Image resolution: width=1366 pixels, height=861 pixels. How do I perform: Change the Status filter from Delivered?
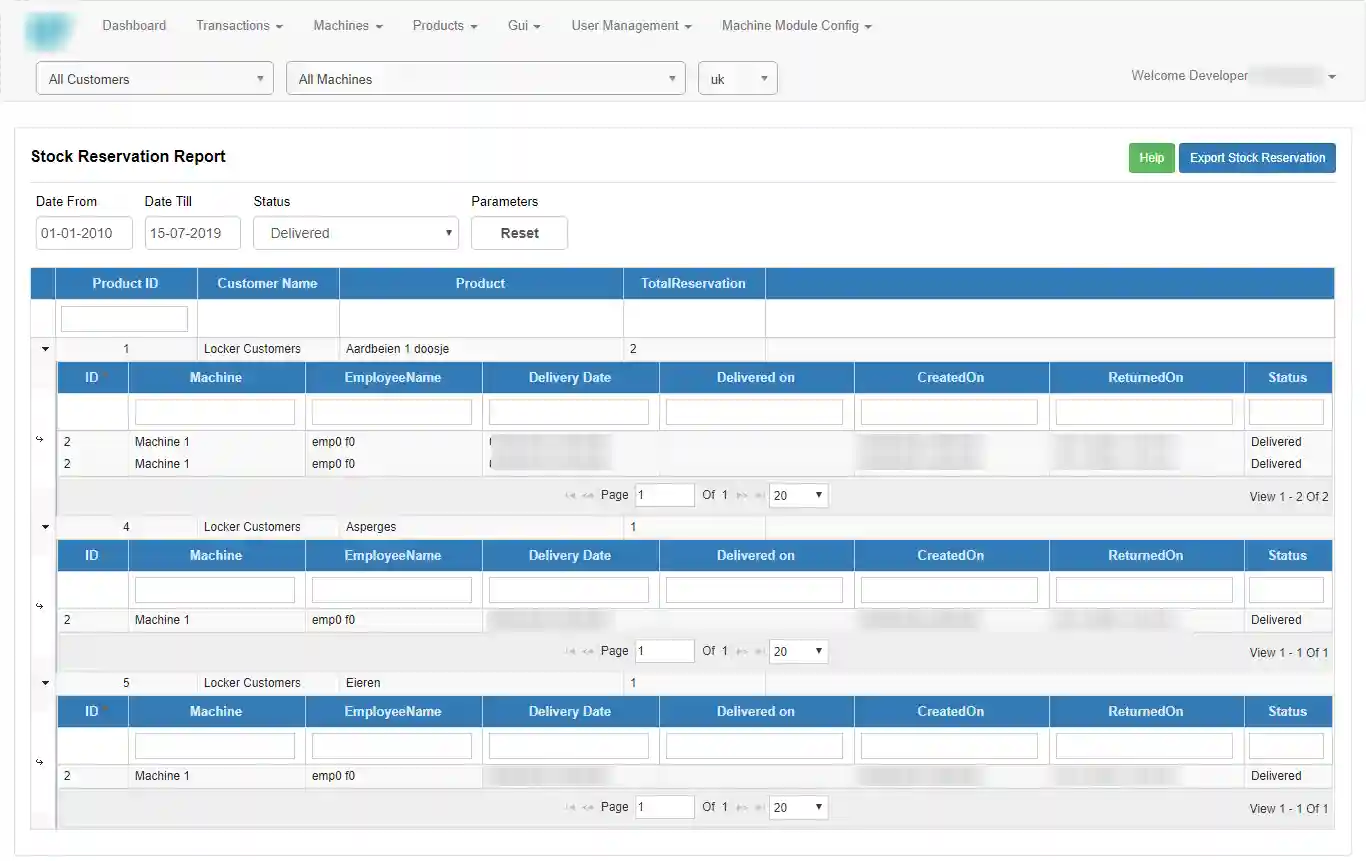pyautogui.click(x=356, y=233)
